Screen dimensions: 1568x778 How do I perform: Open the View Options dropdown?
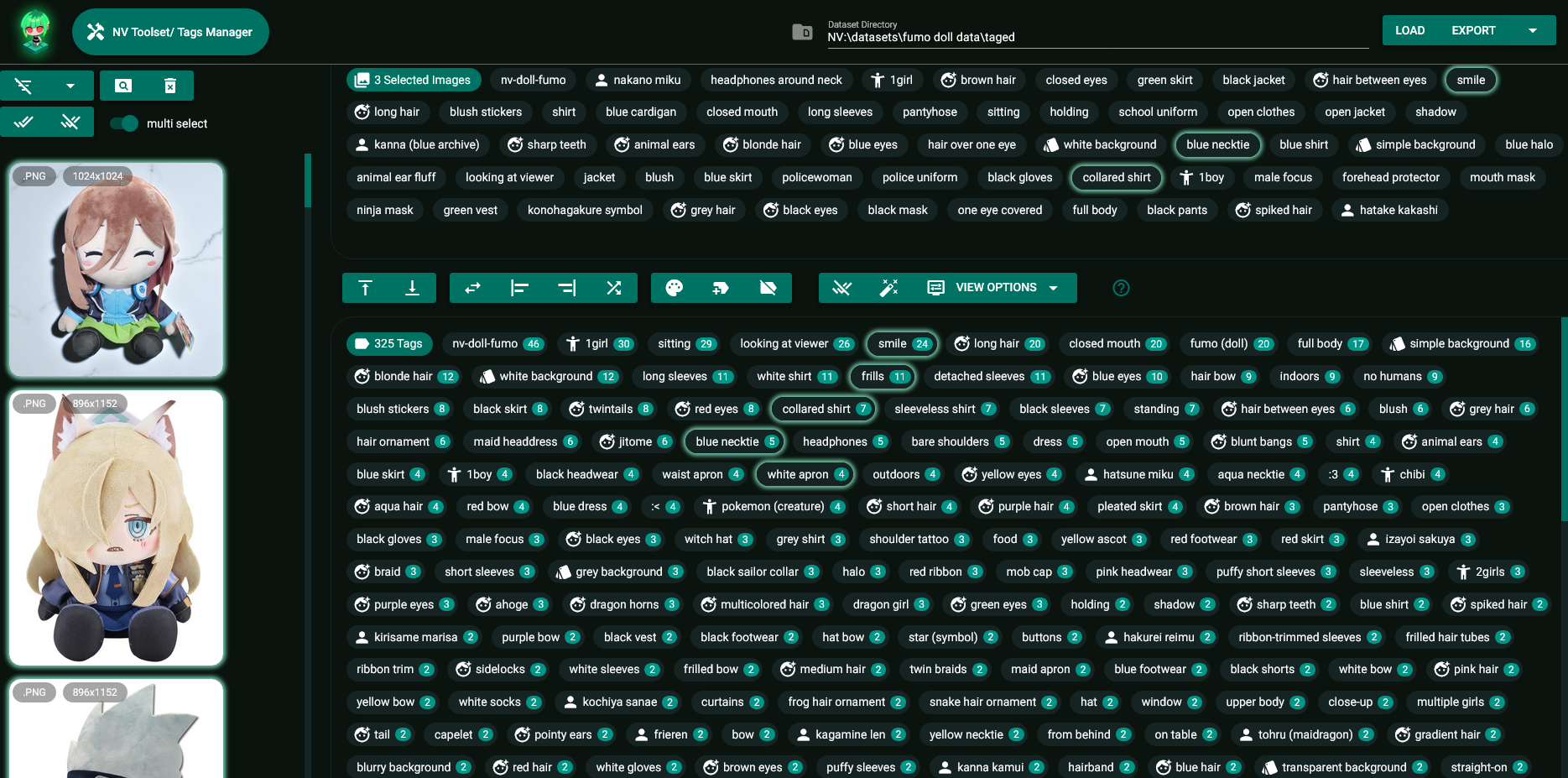pos(995,287)
